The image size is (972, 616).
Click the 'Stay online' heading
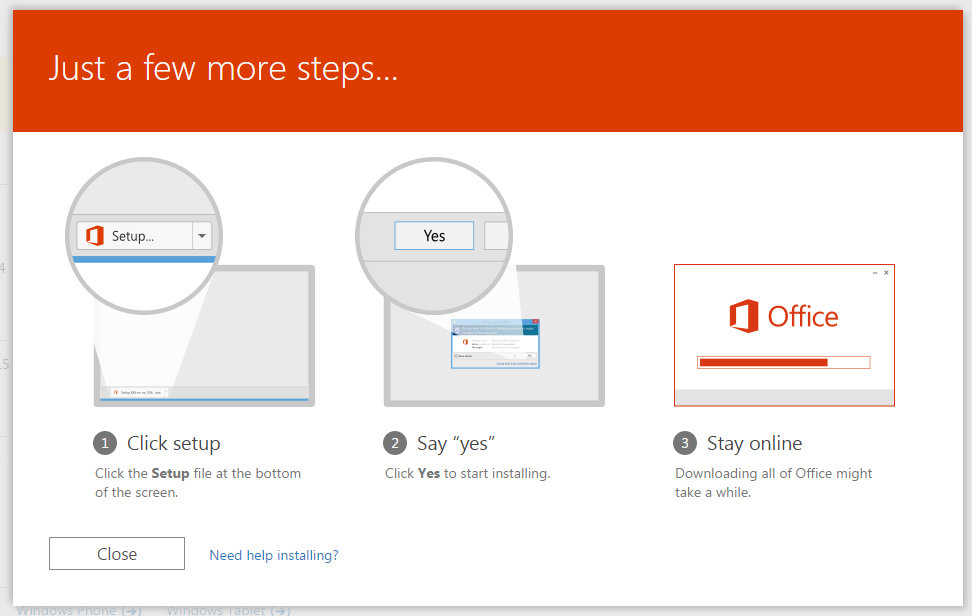(754, 443)
